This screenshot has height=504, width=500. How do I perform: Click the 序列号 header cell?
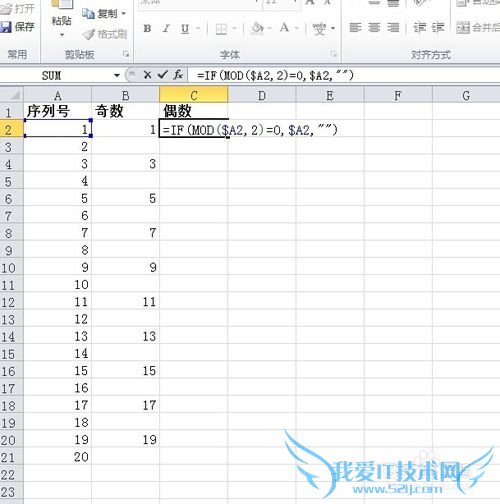pyautogui.click(x=58, y=111)
